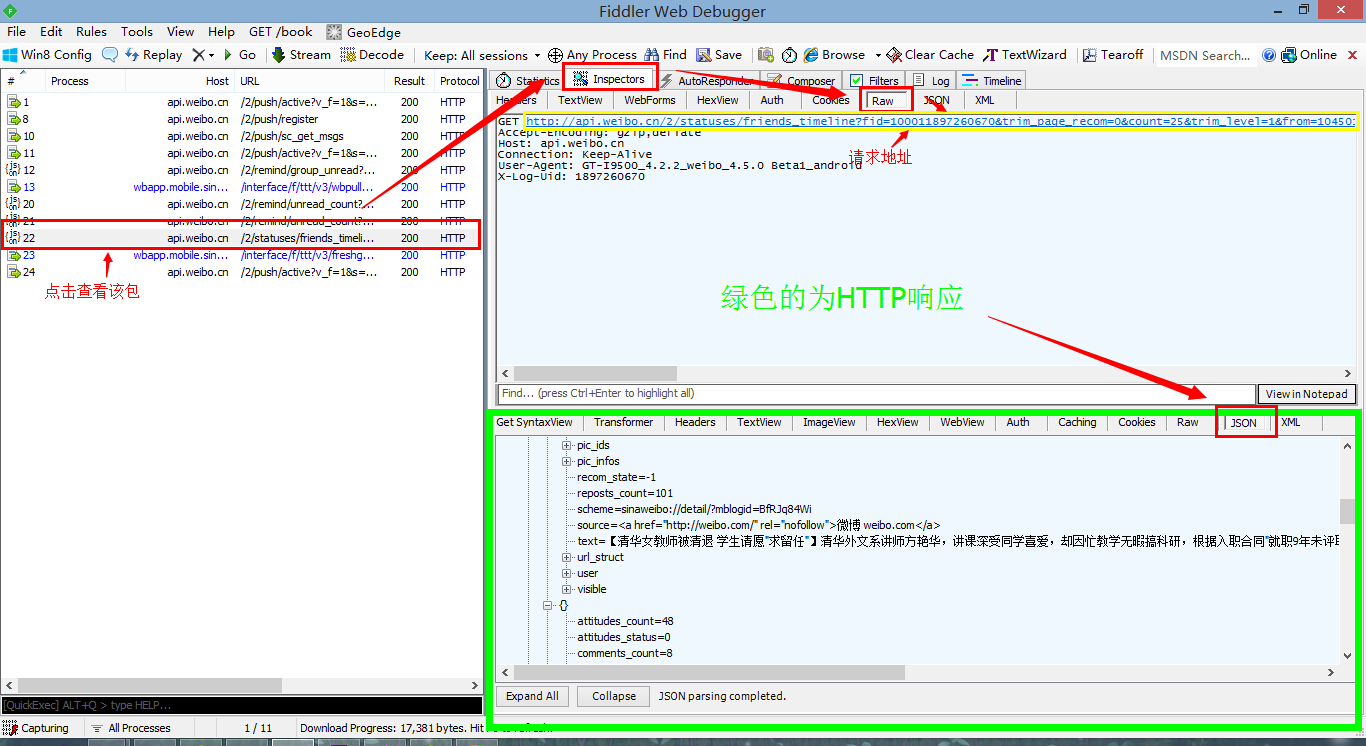Click the timer stopwatch toolbar icon

click(x=789, y=55)
